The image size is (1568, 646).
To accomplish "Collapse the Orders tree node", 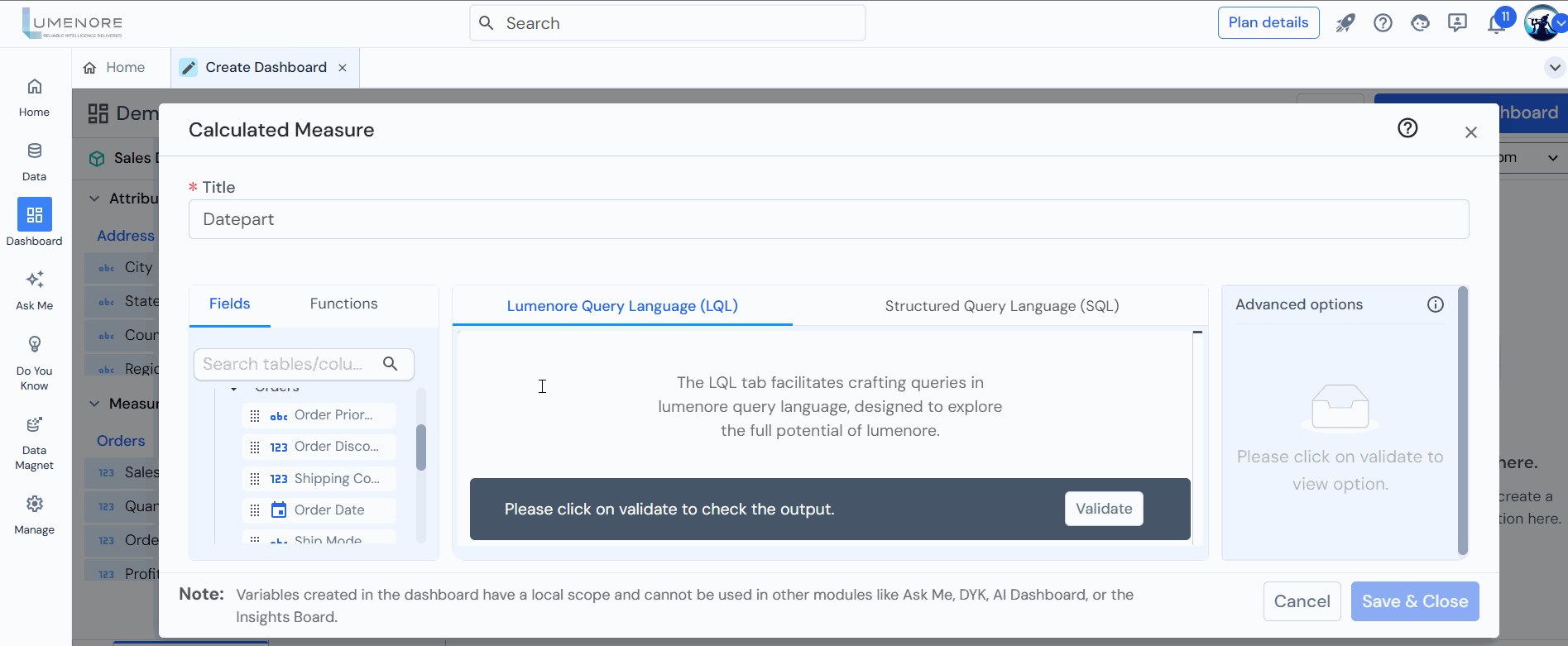I will pos(234,389).
